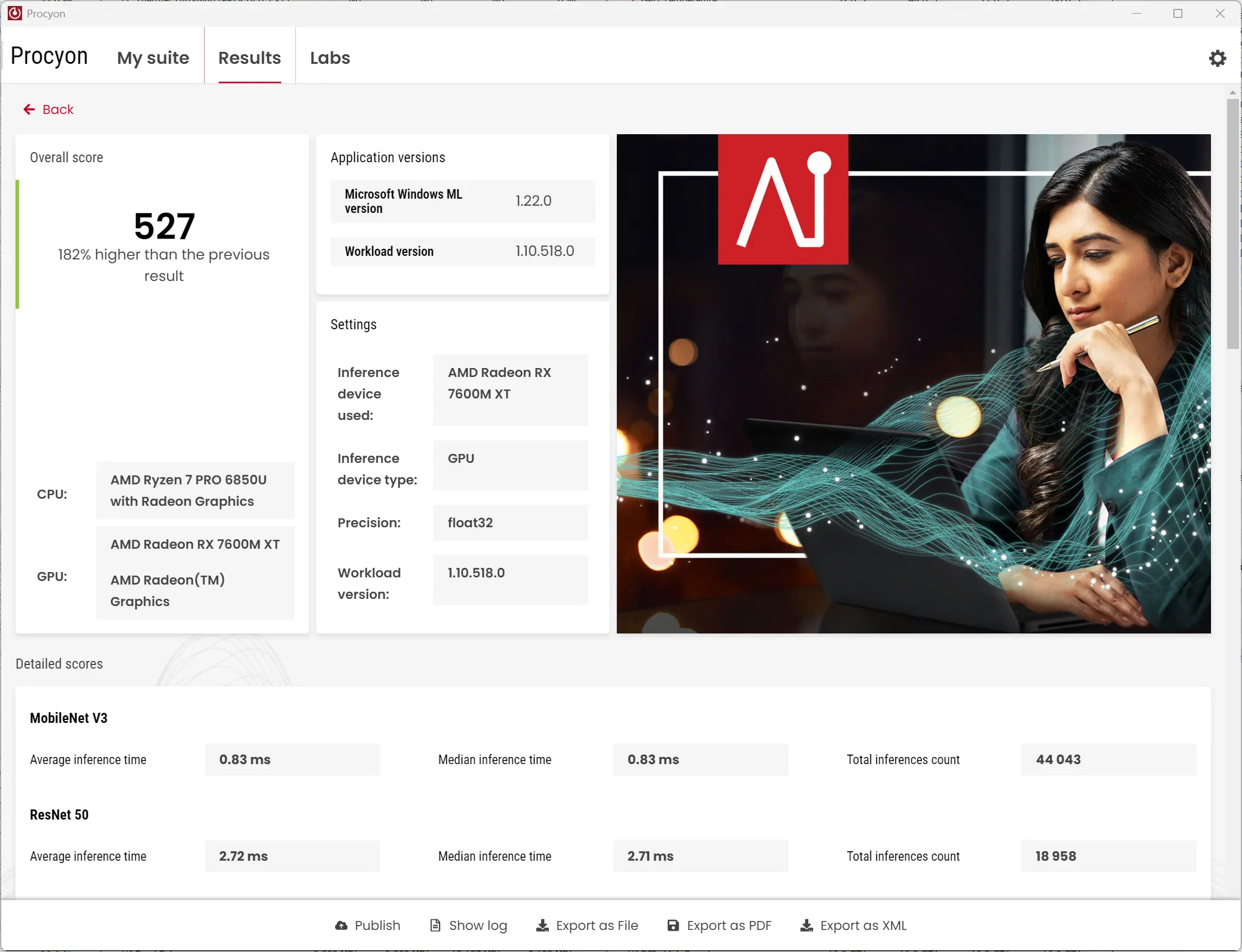Click the Procyon logo text
Viewport: 1242px width, 952px height.
(50, 56)
